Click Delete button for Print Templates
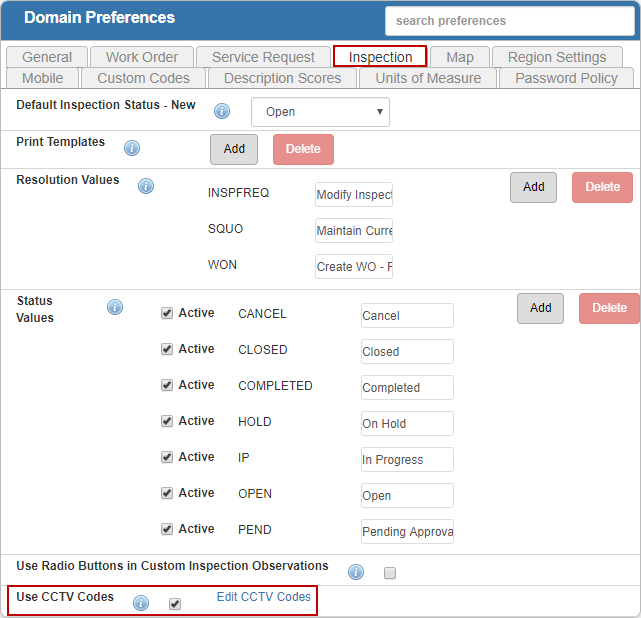This screenshot has height=618, width=641. tap(303, 150)
